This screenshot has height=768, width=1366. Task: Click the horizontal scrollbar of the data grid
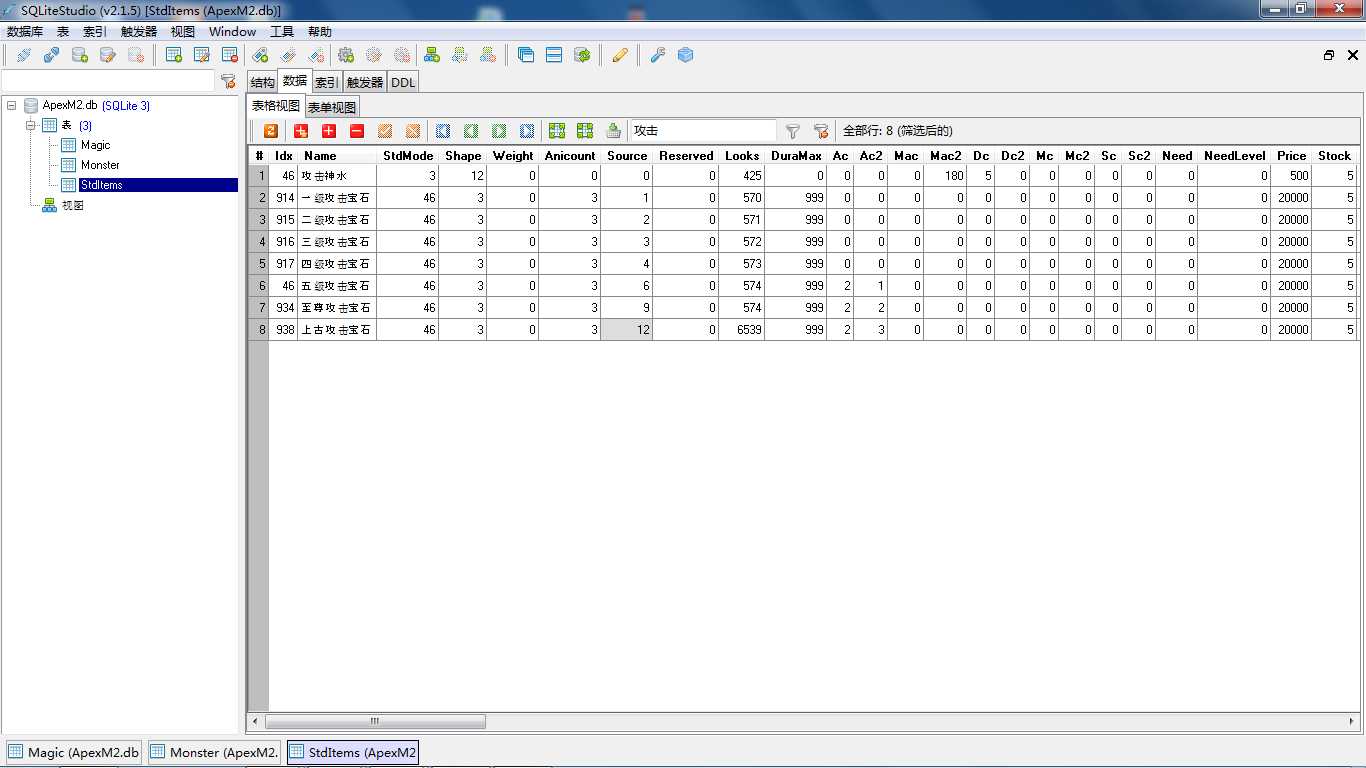[x=375, y=721]
